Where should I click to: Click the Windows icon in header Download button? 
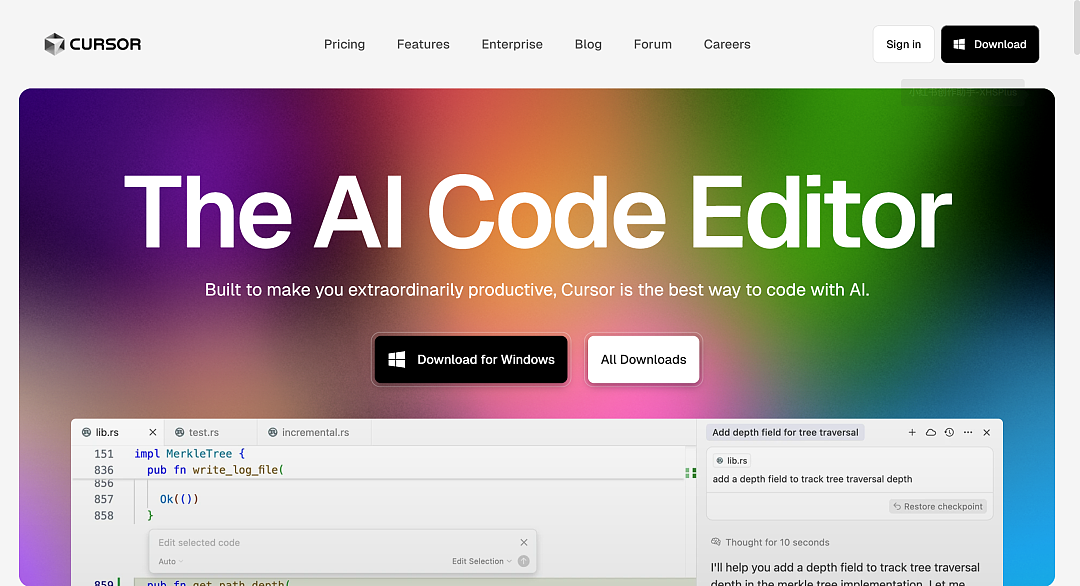tap(959, 44)
